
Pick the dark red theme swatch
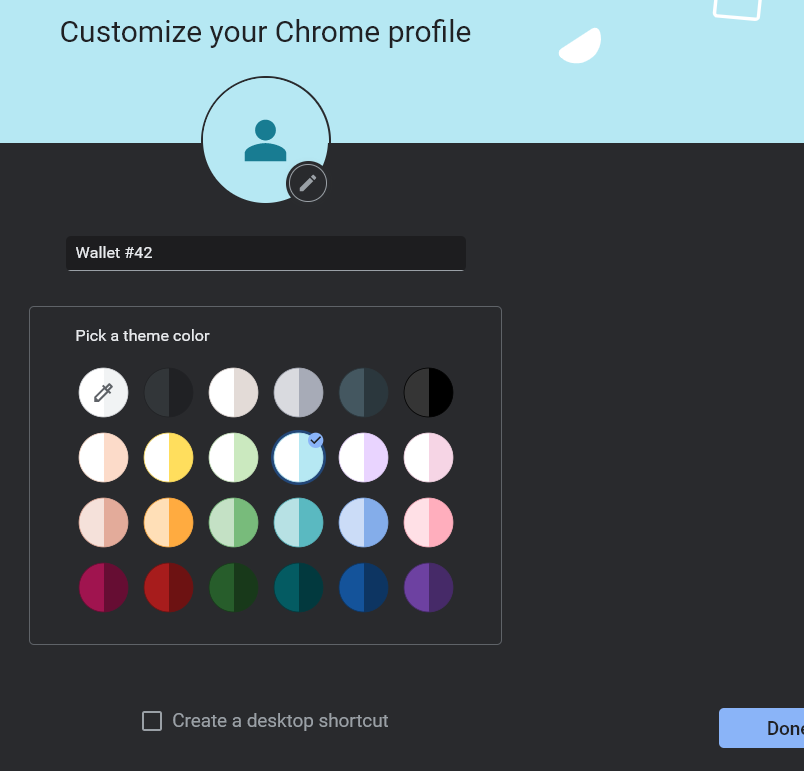tap(169, 587)
